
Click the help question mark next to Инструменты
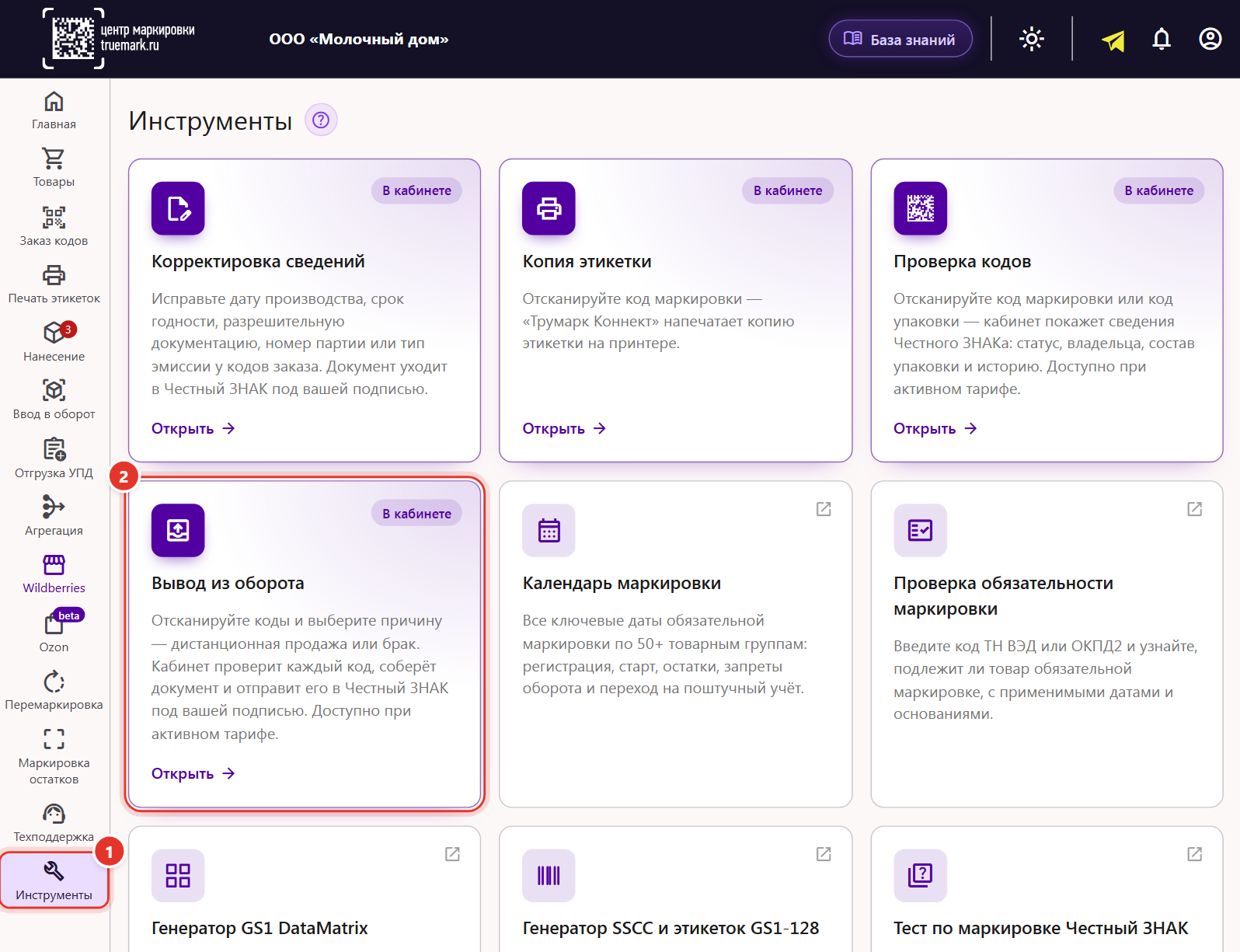[321, 120]
